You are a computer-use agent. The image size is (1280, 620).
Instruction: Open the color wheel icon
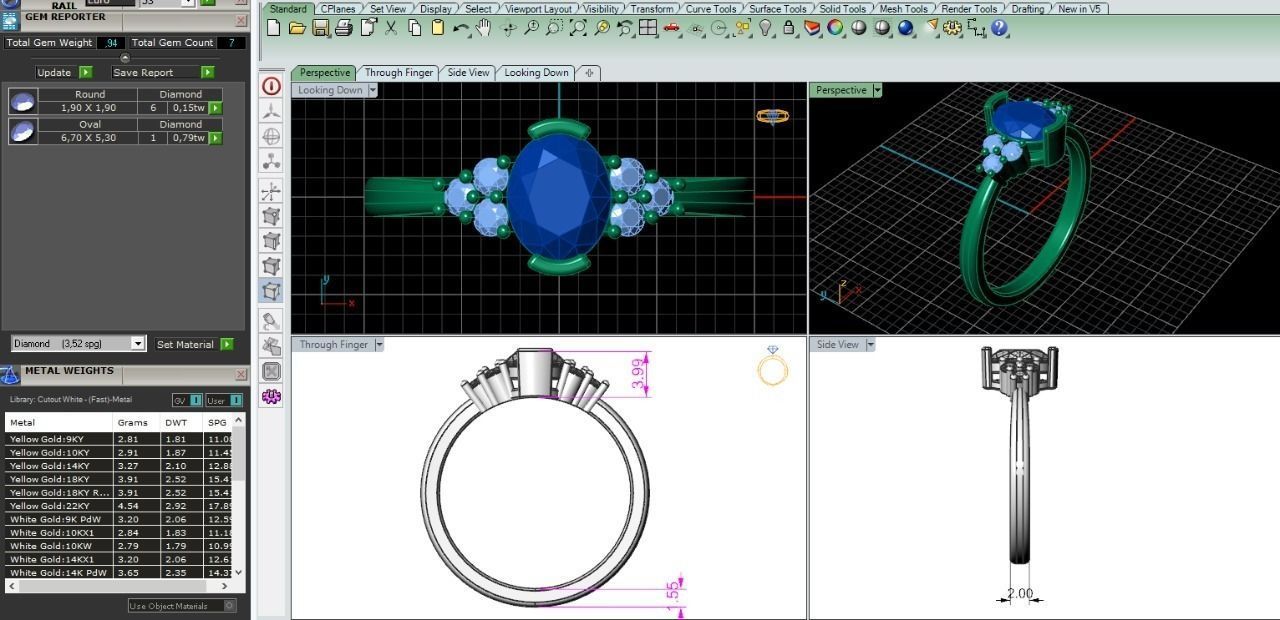(x=835, y=28)
